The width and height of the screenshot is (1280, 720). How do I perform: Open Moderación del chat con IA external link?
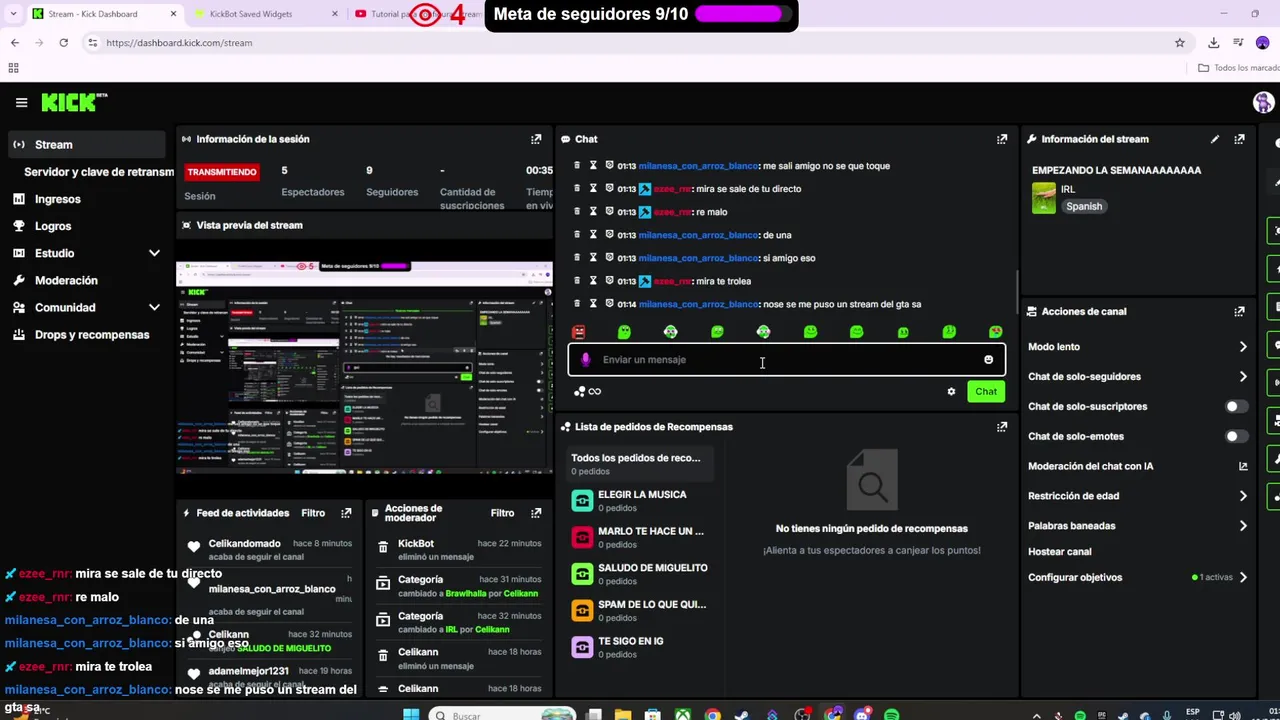[1243, 466]
